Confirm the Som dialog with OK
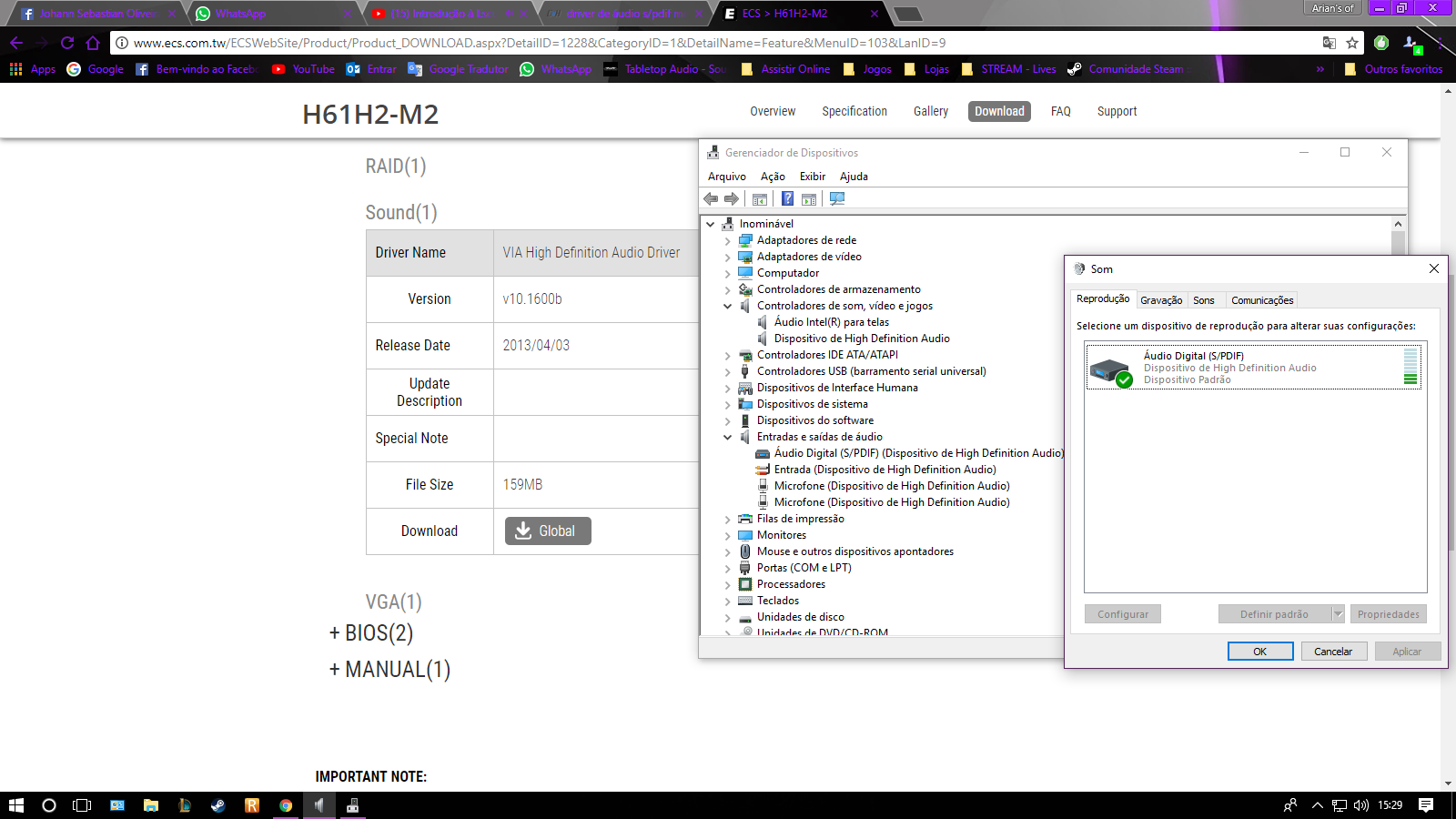 (x=1260, y=652)
